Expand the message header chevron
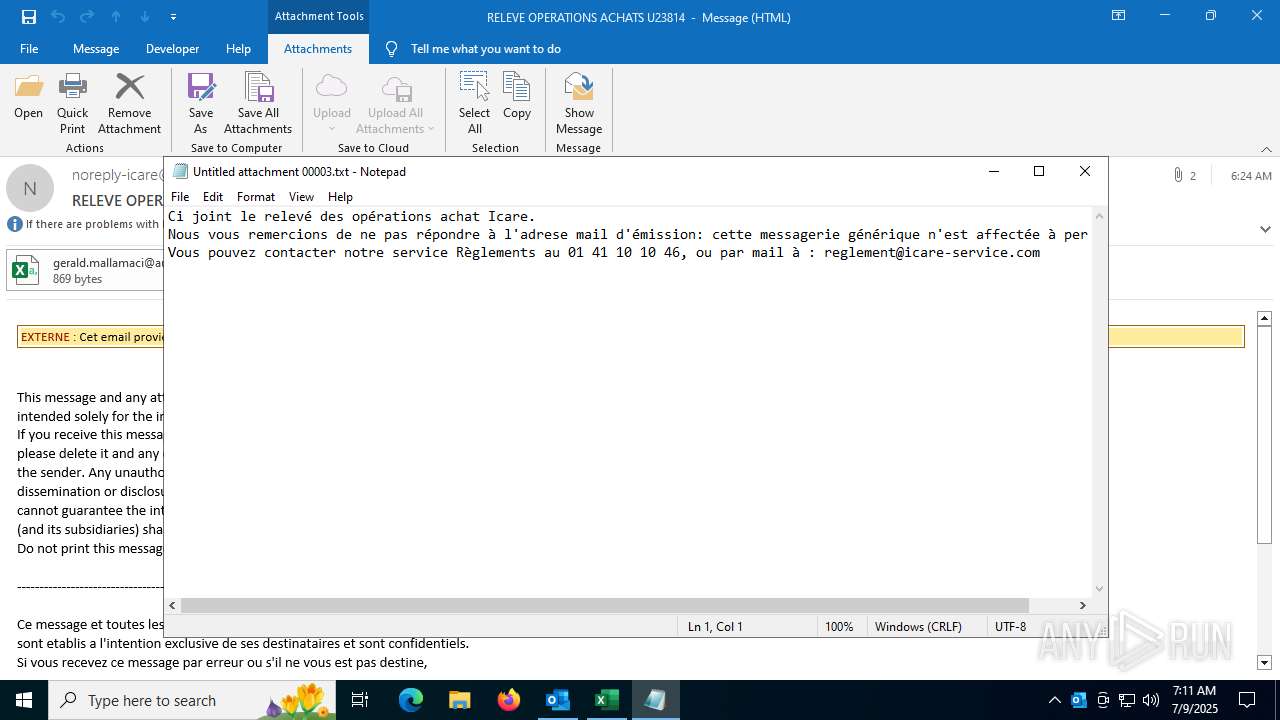 1265,229
